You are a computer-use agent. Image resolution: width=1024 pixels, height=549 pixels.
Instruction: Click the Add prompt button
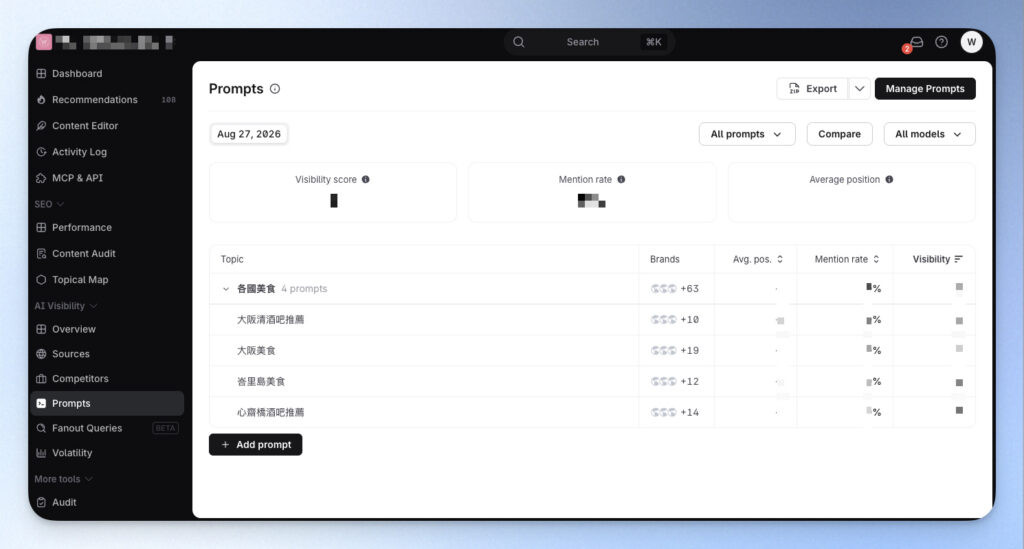255,445
